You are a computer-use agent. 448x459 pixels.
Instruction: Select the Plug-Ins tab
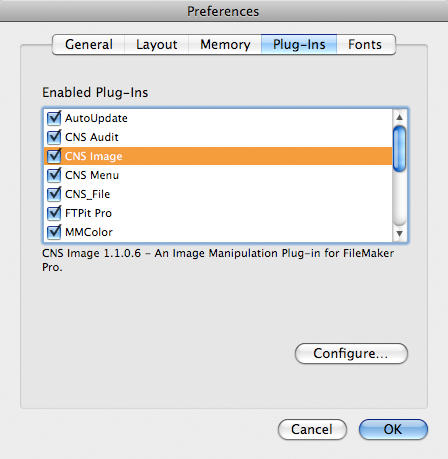tap(299, 44)
